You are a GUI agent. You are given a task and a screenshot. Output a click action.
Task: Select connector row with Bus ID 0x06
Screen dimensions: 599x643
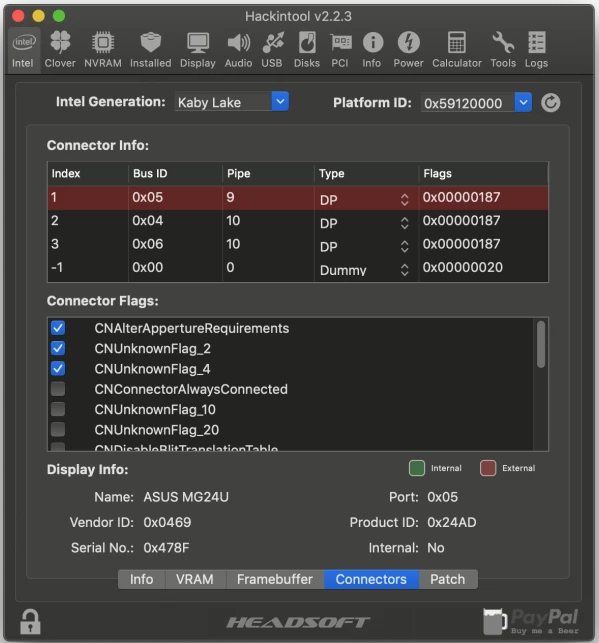(x=298, y=244)
